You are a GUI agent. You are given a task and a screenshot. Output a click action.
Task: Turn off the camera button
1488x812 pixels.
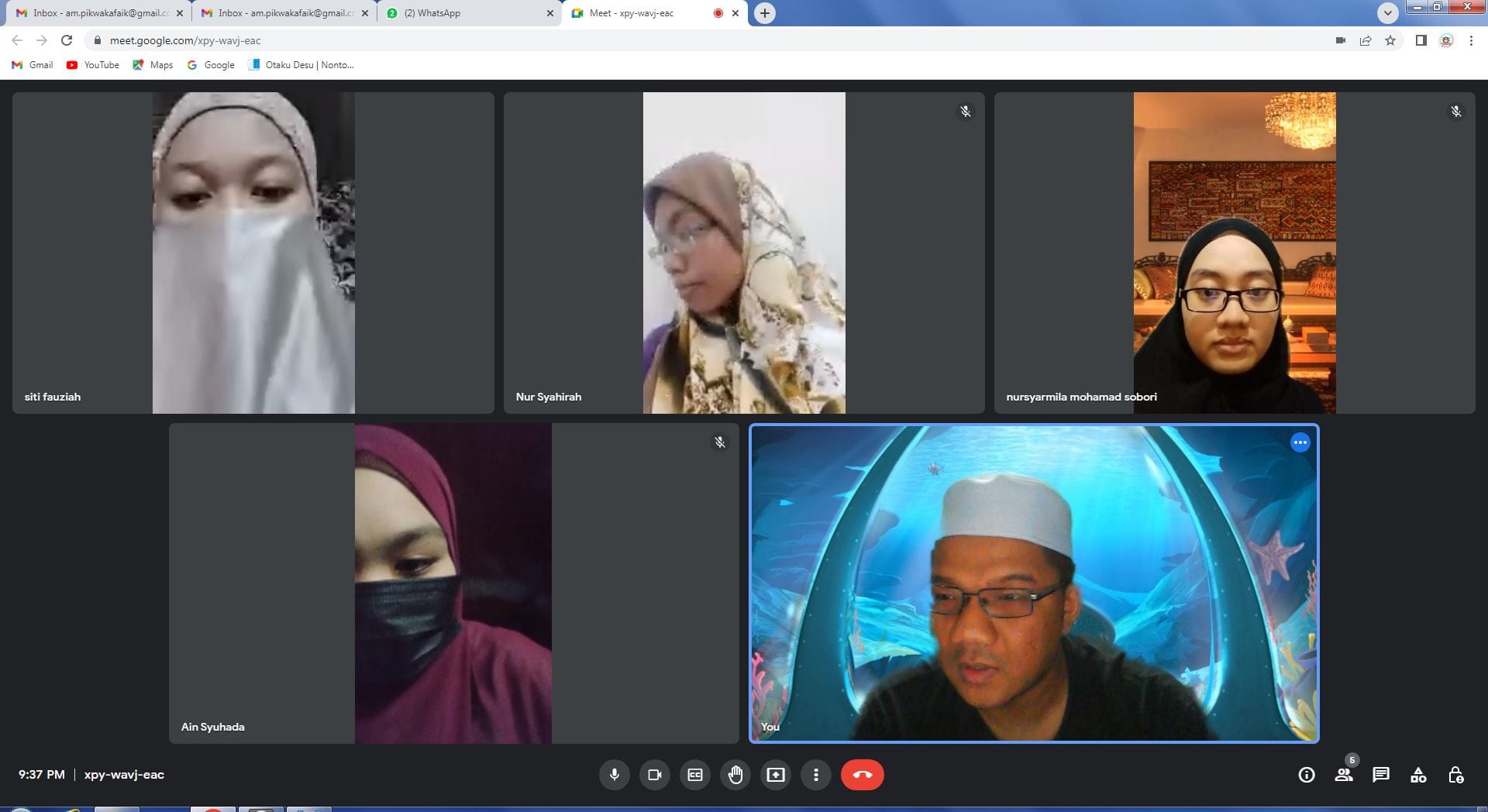click(655, 775)
